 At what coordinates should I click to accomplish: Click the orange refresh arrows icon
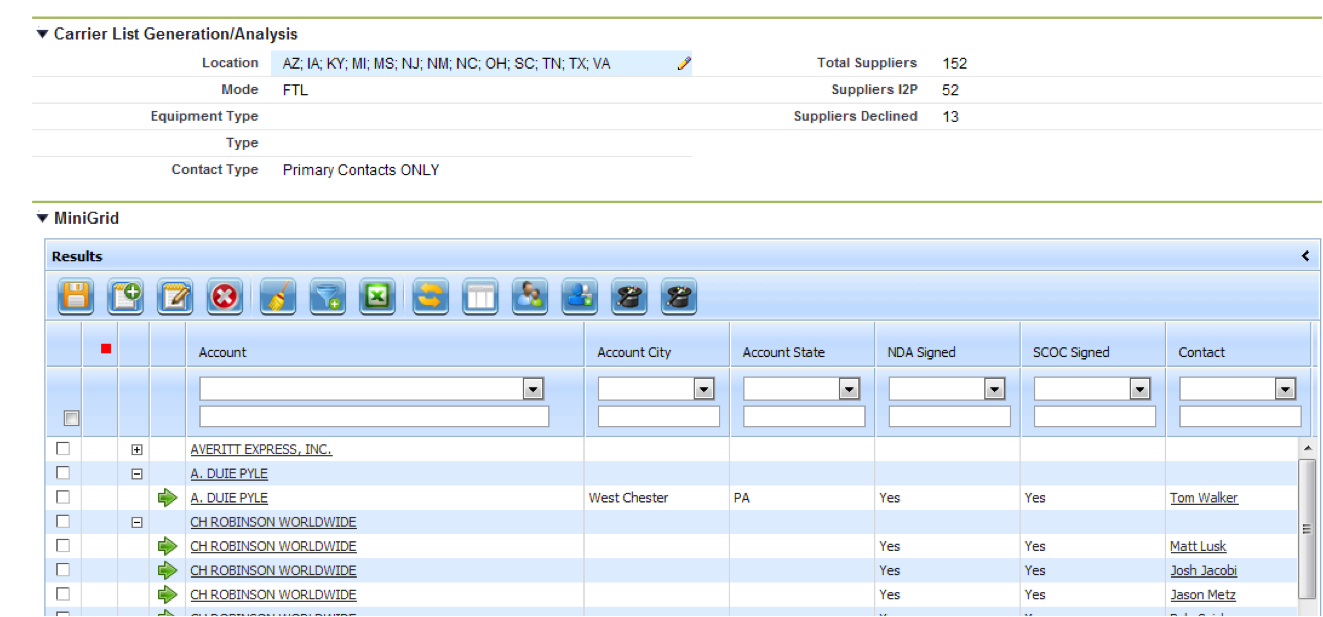pos(430,297)
